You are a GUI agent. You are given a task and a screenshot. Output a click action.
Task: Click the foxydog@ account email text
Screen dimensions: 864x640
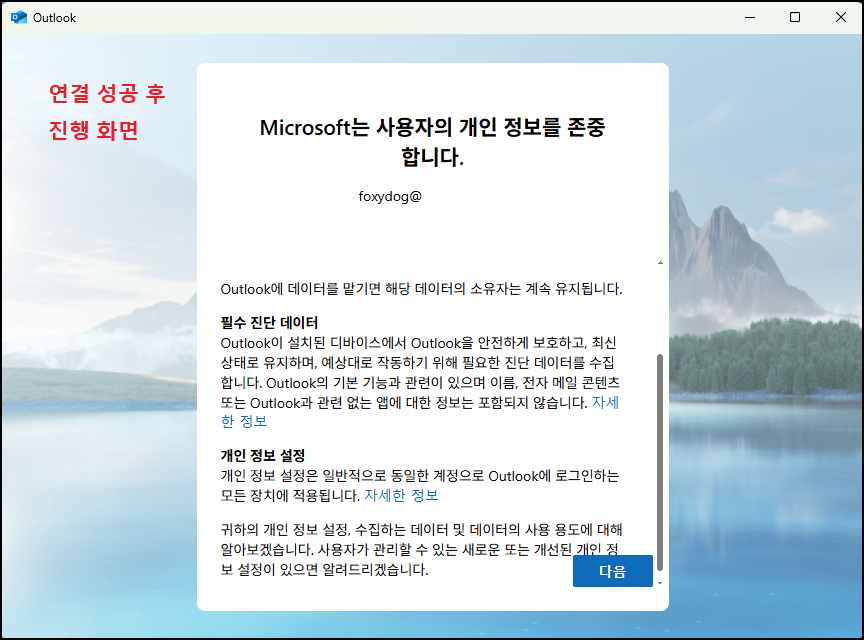coord(390,197)
